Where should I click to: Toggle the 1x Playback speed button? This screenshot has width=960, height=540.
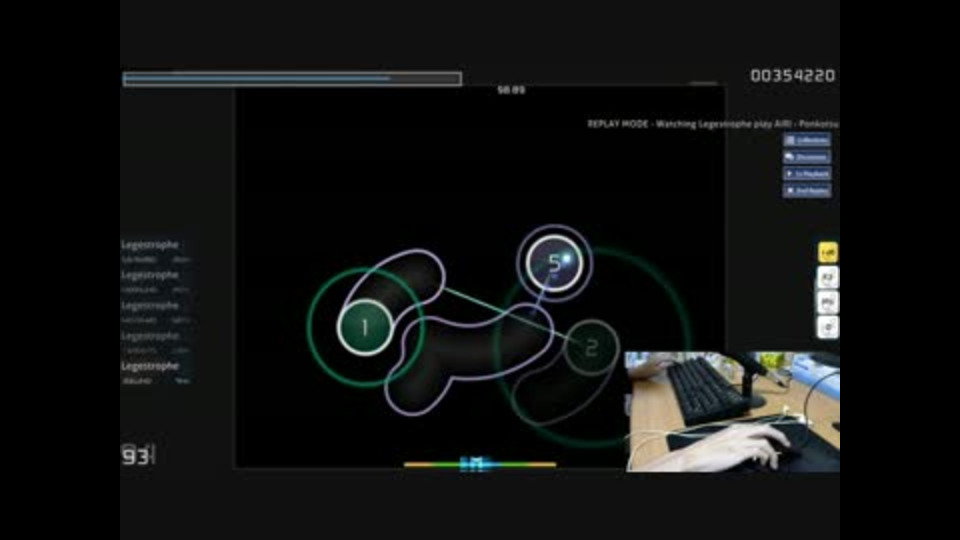click(x=807, y=174)
